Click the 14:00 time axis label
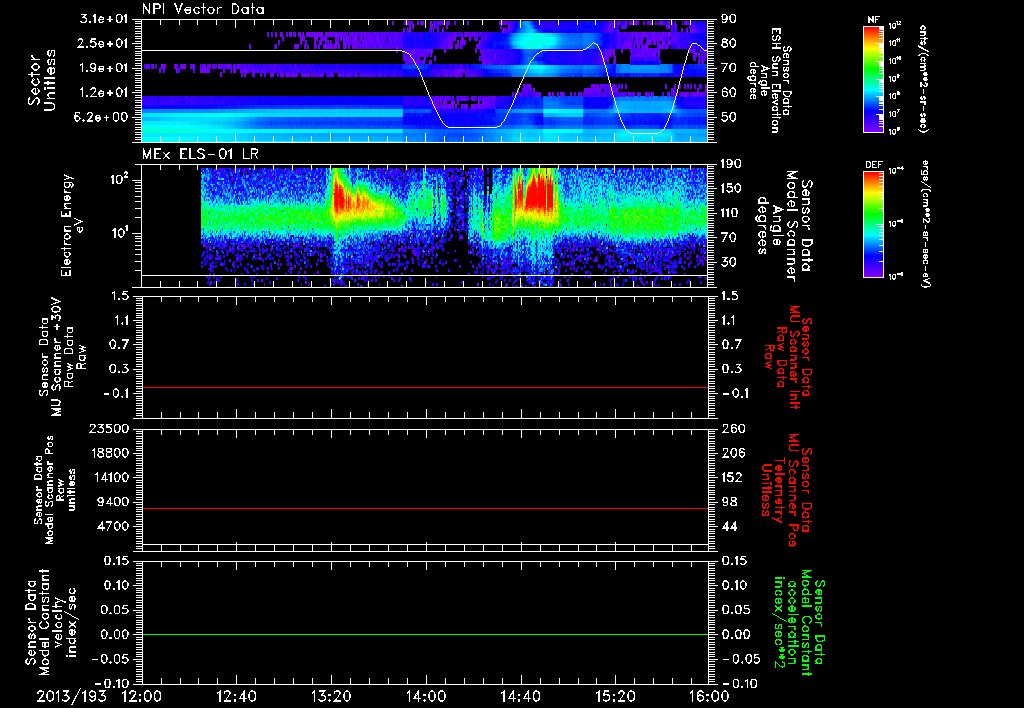 426,696
